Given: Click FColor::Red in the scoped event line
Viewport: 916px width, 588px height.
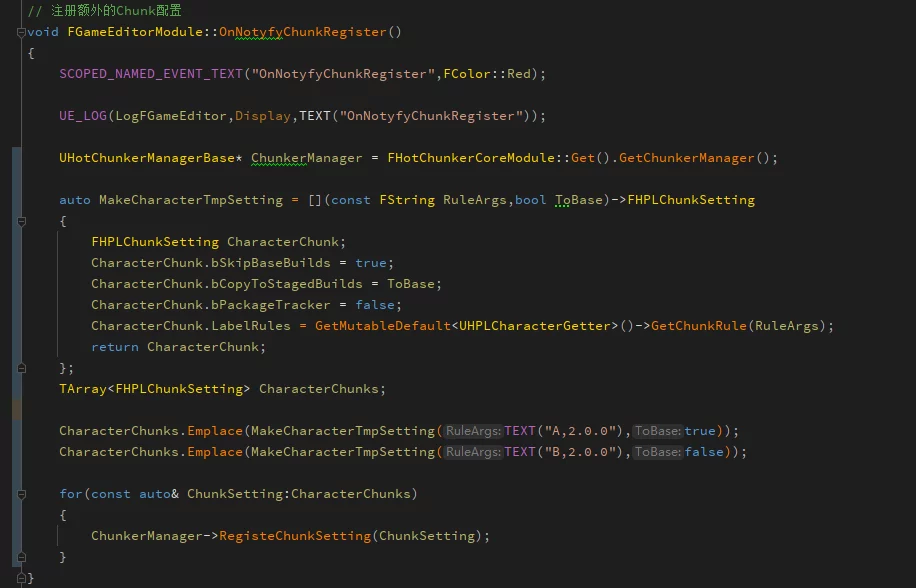Looking at the screenshot, I should point(487,74).
